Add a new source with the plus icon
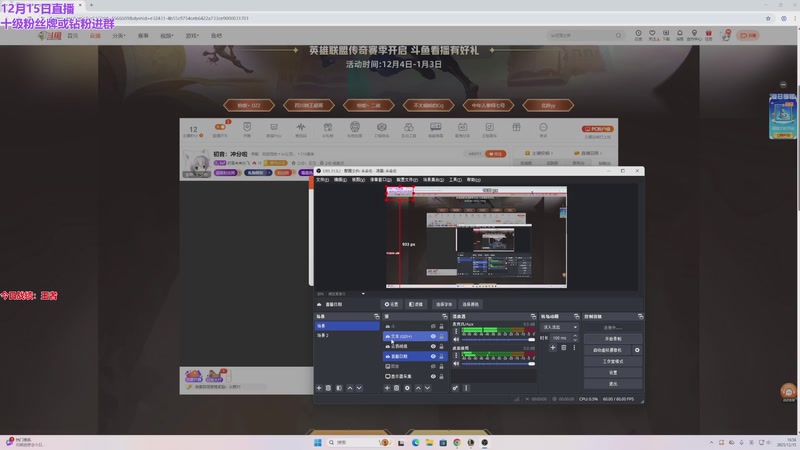This screenshot has height=450, width=800. coord(387,388)
